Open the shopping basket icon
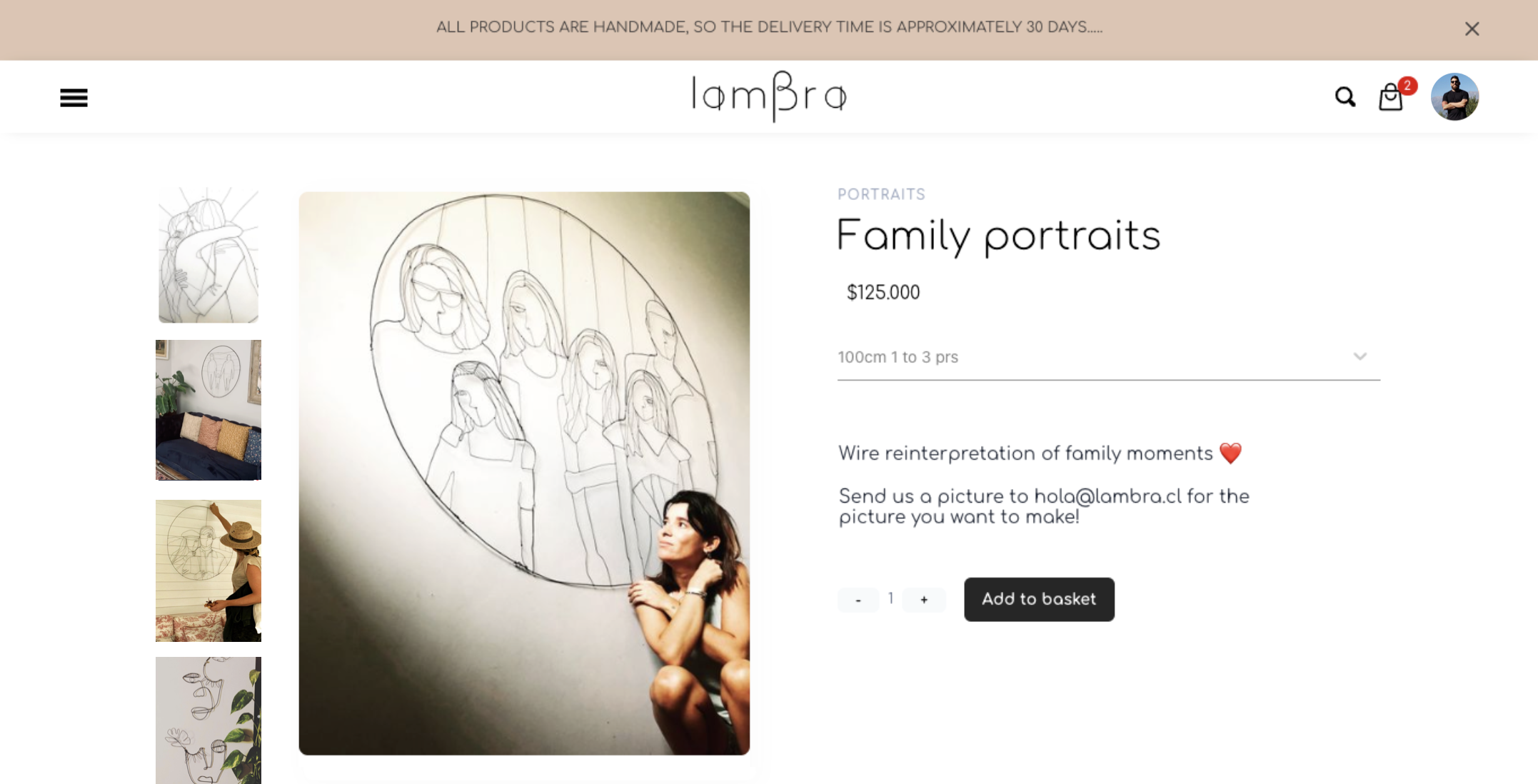Image resolution: width=1538 pixels, height=784 pixels. (x=1390, y=98)
